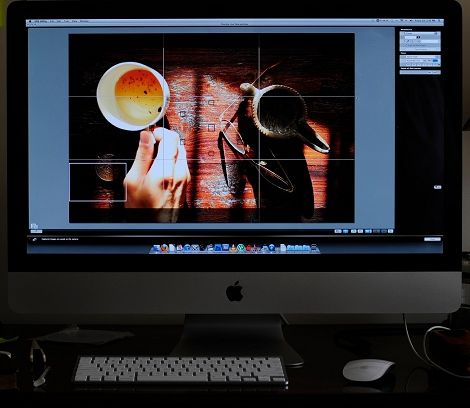Click the Apple menu icon
Viewport: 470px width, 408px height.
click(x=30, y=21)
